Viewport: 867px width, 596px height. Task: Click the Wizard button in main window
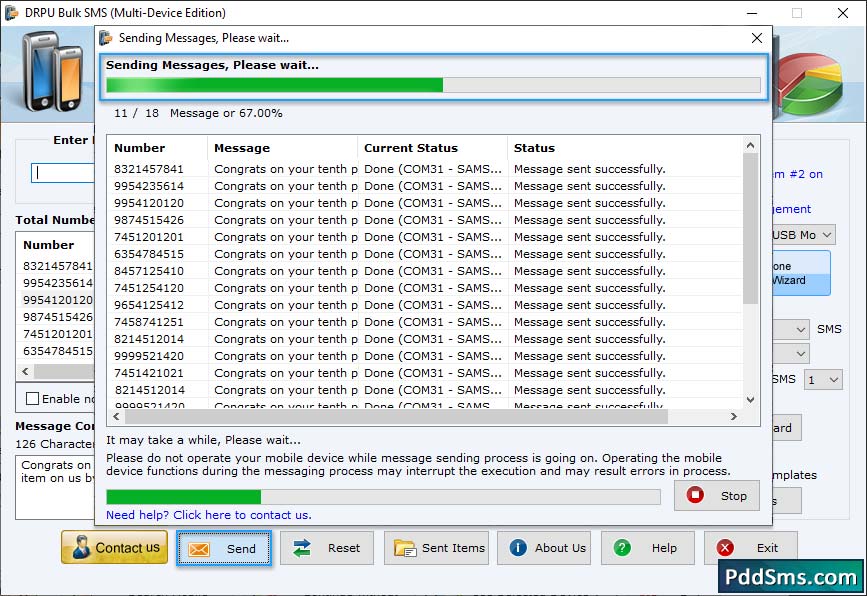801,273
